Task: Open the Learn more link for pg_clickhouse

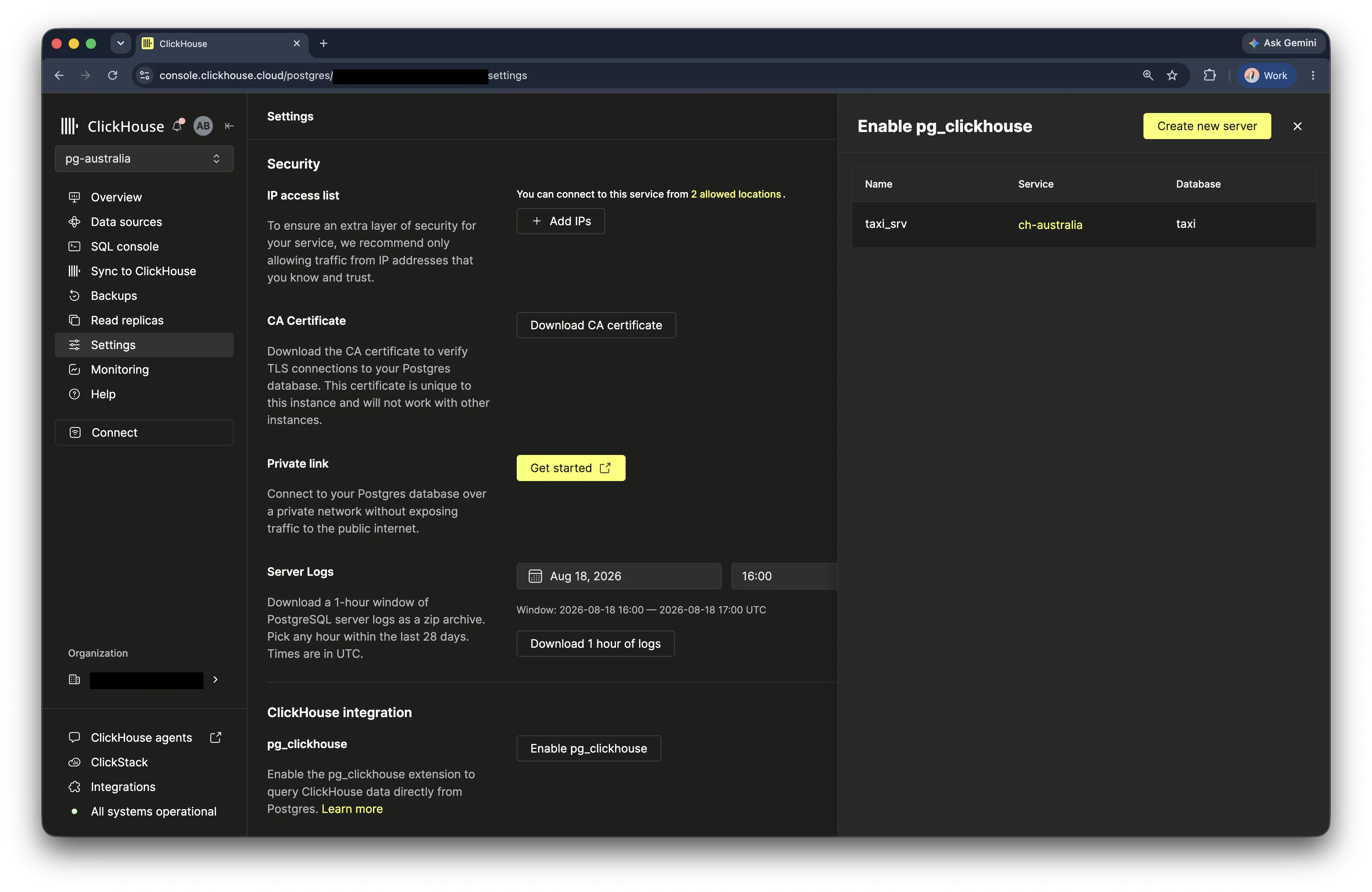Action: [352, 809]
